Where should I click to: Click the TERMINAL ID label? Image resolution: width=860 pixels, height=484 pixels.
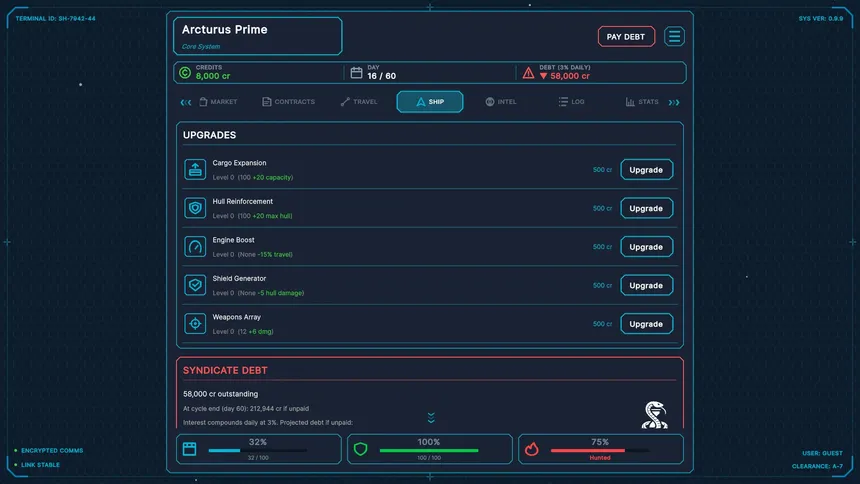[55, 19]
